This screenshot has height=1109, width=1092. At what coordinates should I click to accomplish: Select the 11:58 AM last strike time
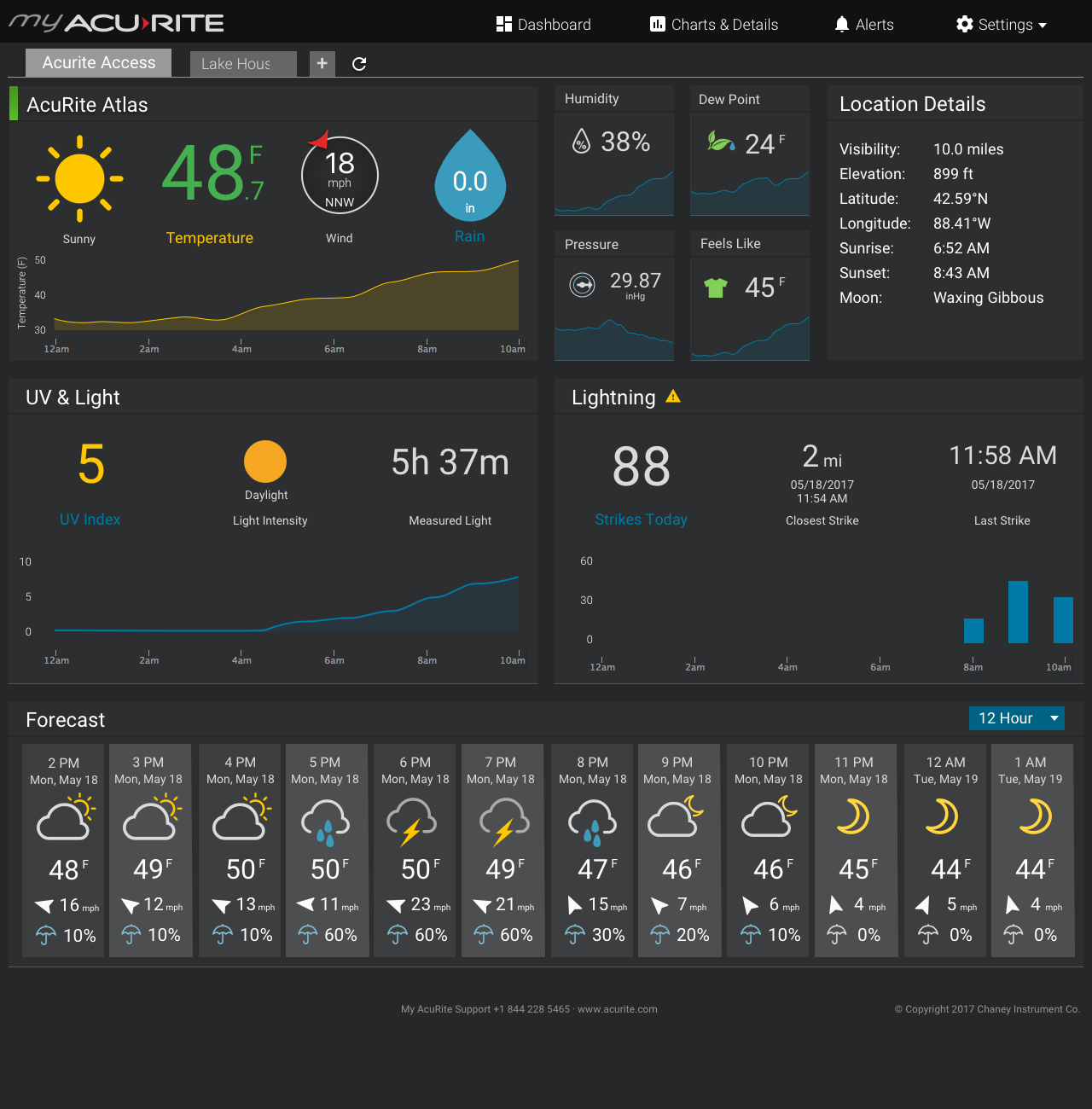[x=1003, y=456]
